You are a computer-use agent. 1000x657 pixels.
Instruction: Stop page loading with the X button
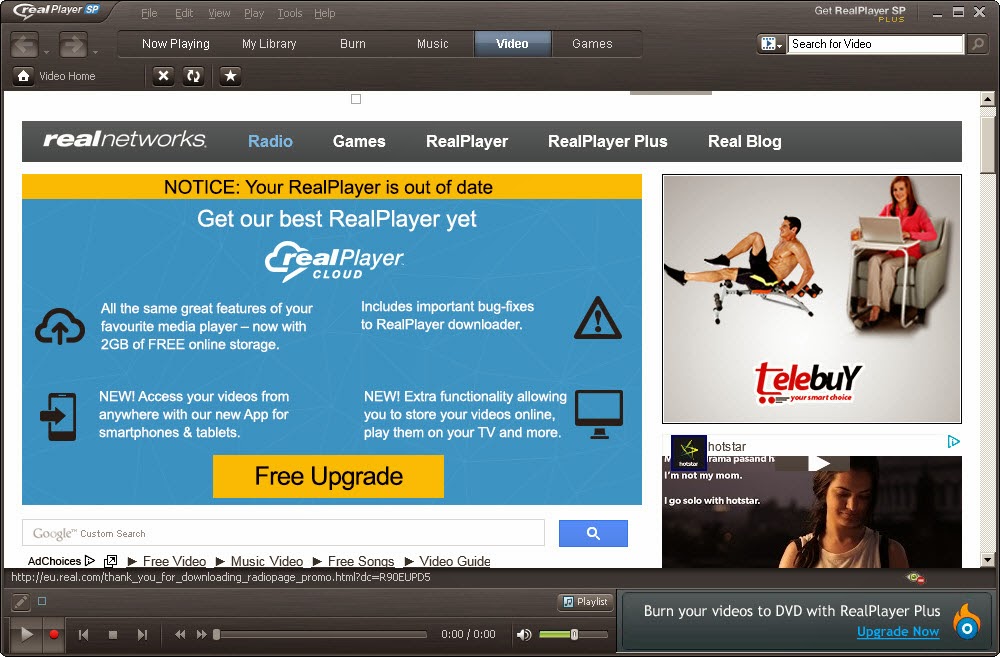pos(163,76)
